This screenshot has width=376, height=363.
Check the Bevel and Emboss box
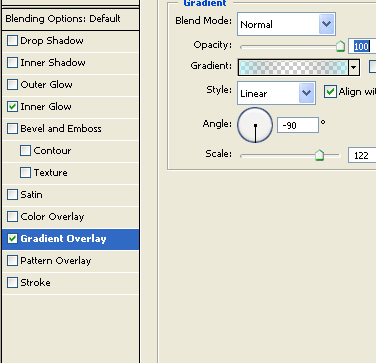[12, 129]
